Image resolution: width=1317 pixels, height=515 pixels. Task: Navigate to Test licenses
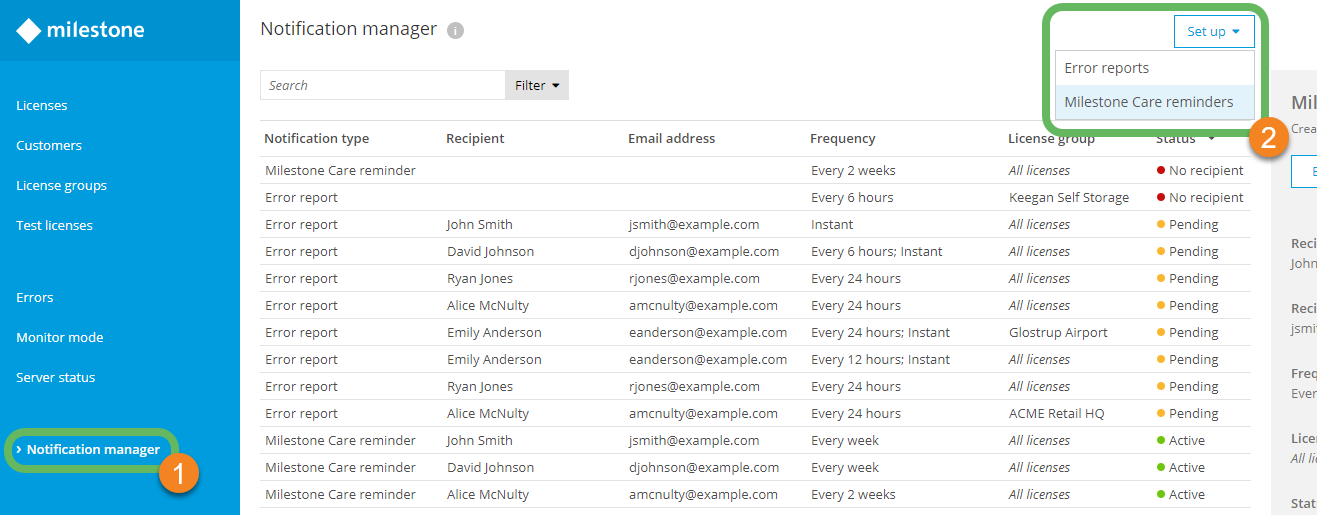[x=54, y=226]
